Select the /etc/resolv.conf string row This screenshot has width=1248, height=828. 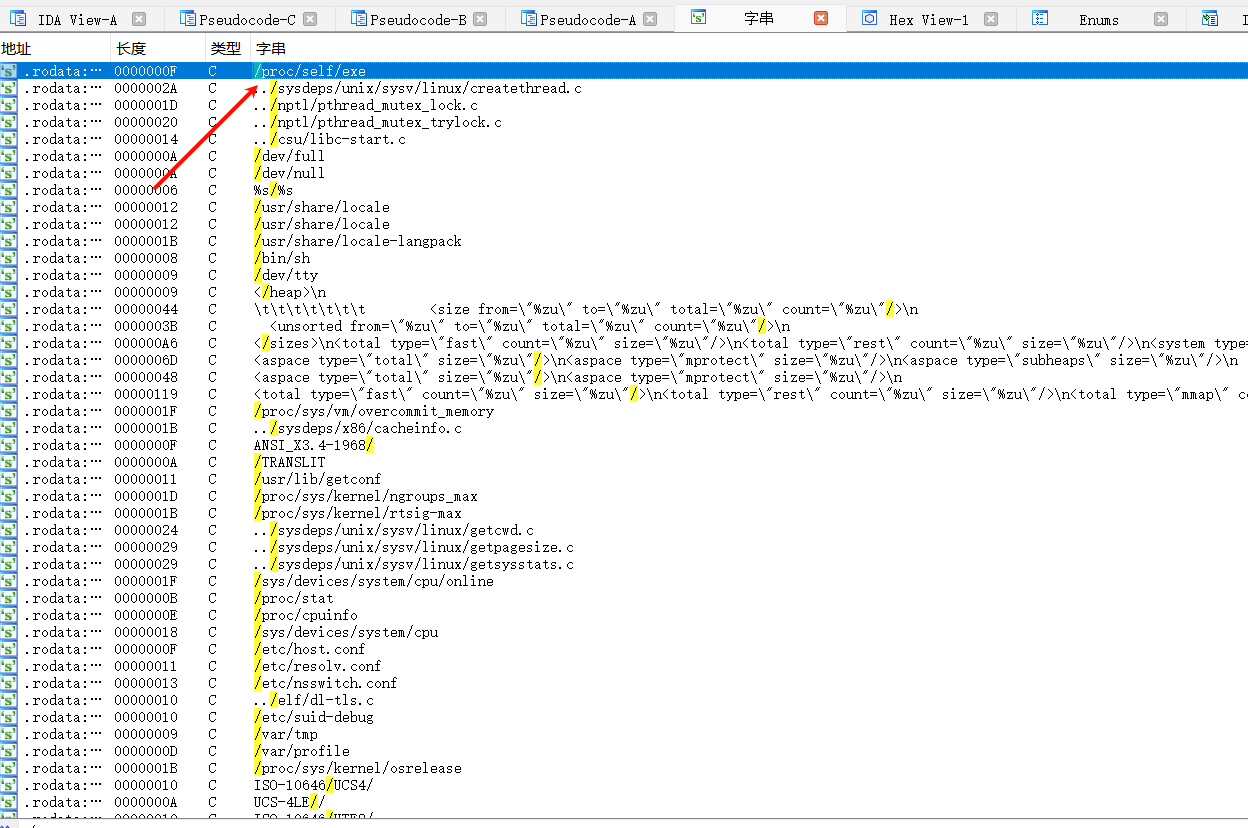pyautogui.click(x=317, y=666)
